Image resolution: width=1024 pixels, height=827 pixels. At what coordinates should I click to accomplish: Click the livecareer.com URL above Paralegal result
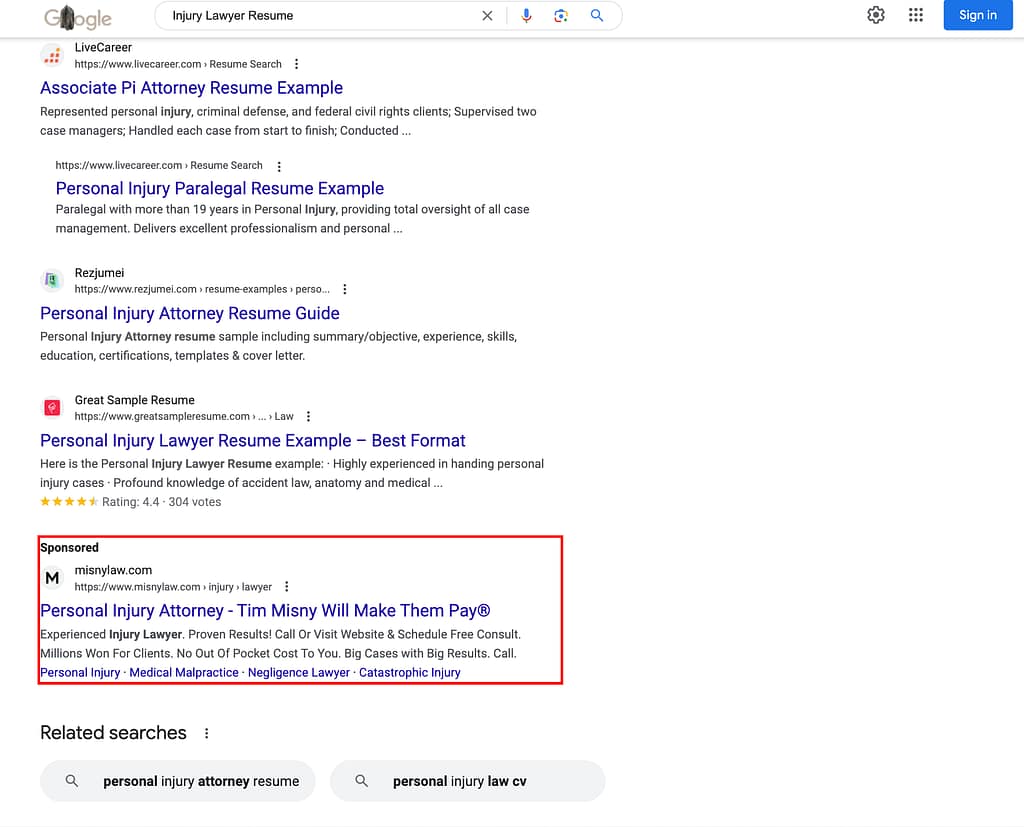click(159, 166)
